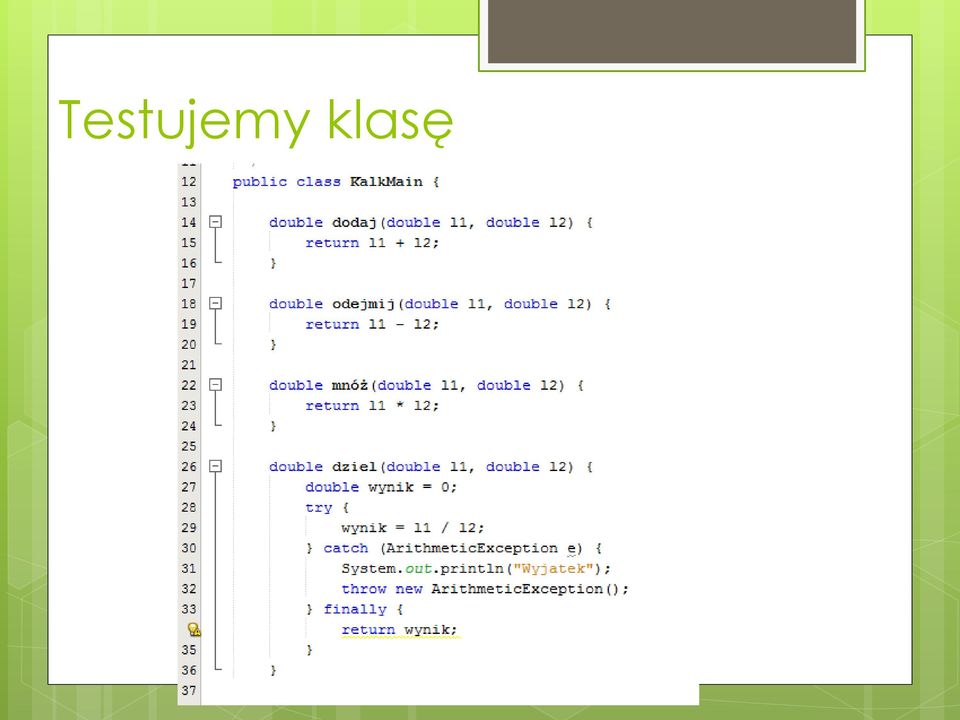
Task: Collapse the mnóż method fold marker
Action: [216, 385]
